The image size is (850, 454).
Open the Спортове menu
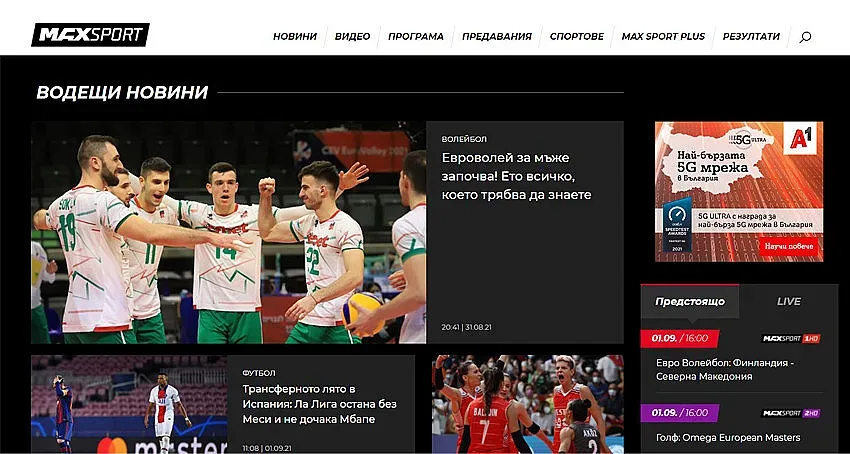click(577, 37)
